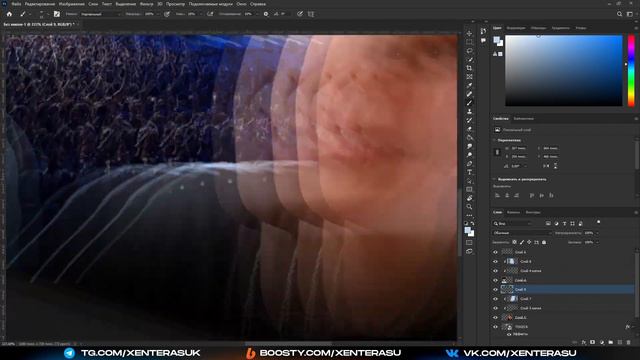The width and height of the screenshot is (640, 360).
Task: Toggle lock all layer attributes
Action: tap(544, 242)
